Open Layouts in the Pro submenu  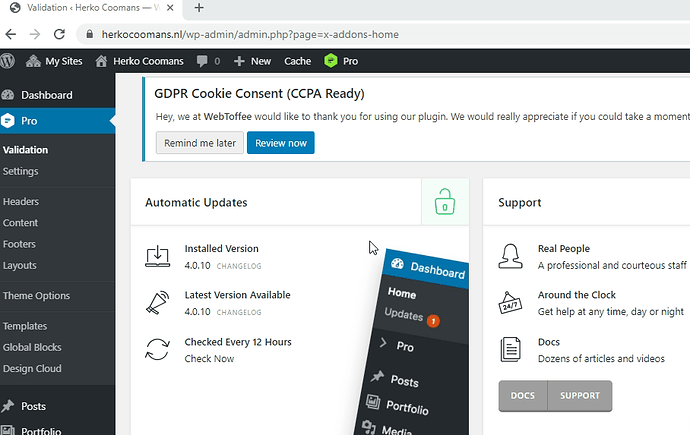(20, 265)
